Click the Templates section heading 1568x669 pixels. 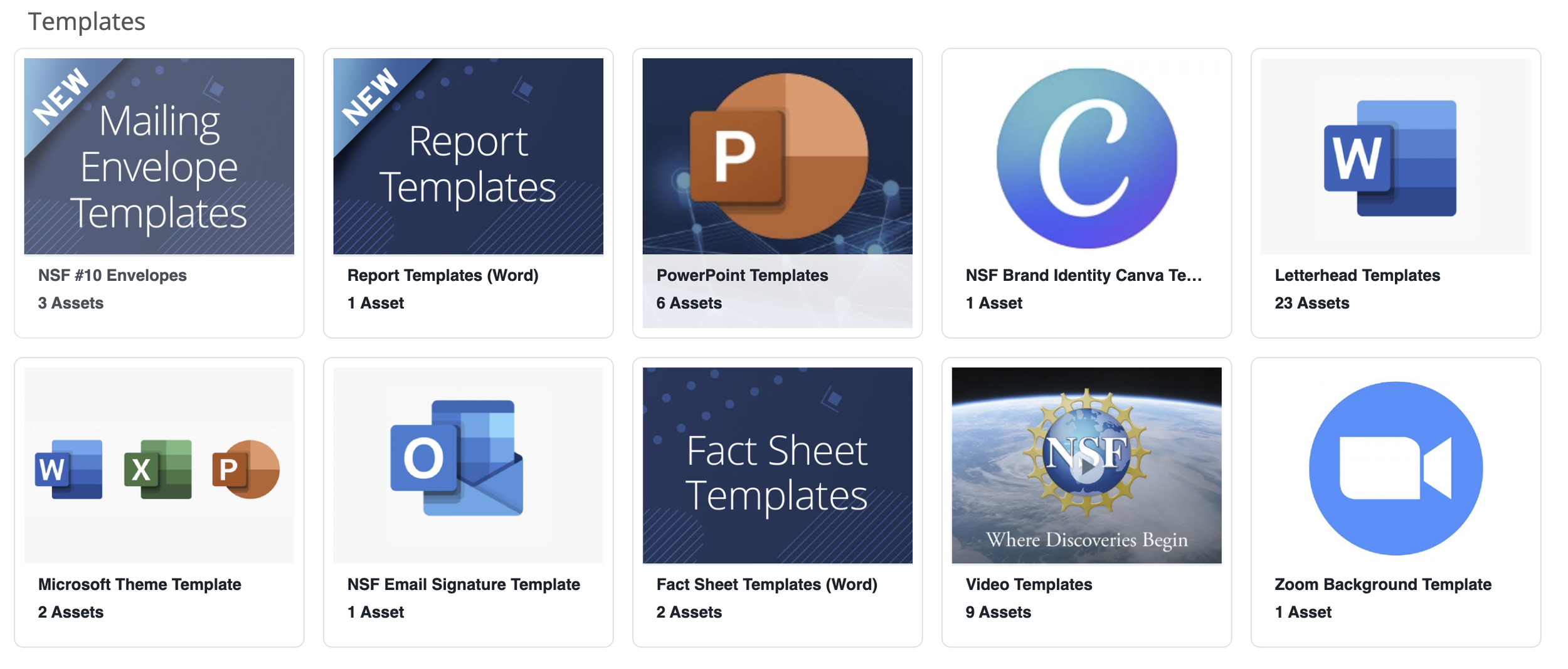pos(87,21)
